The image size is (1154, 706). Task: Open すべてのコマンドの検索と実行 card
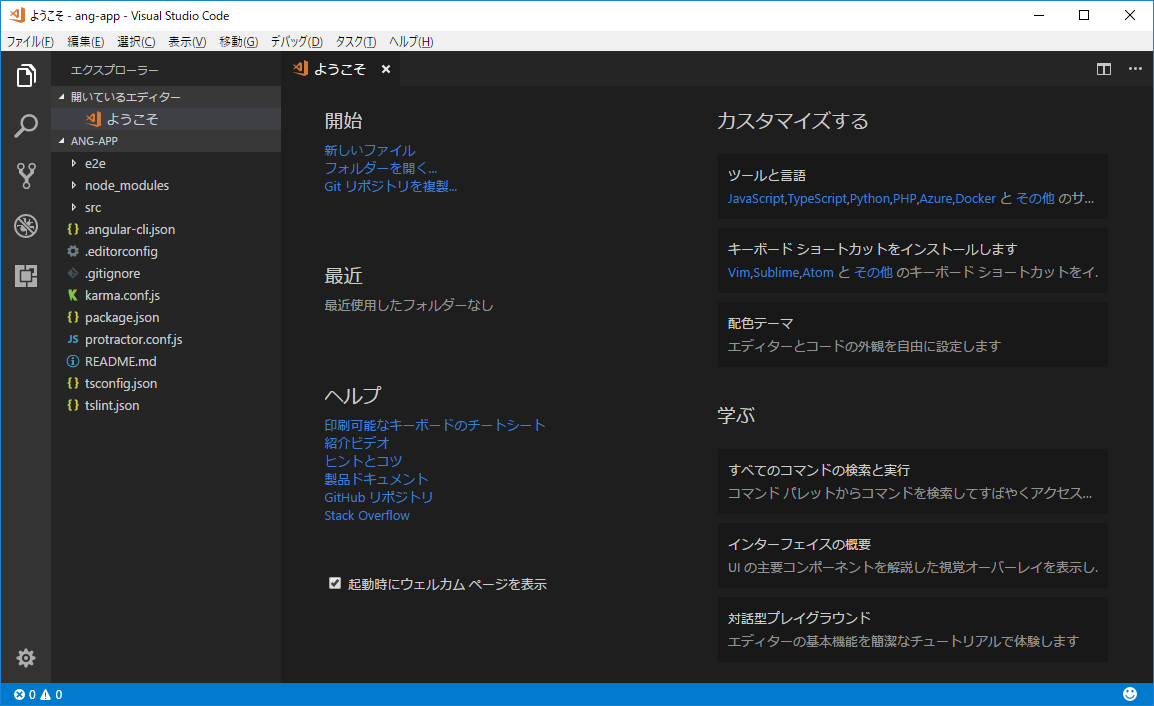pyautogui.click(x=913, y=481)
